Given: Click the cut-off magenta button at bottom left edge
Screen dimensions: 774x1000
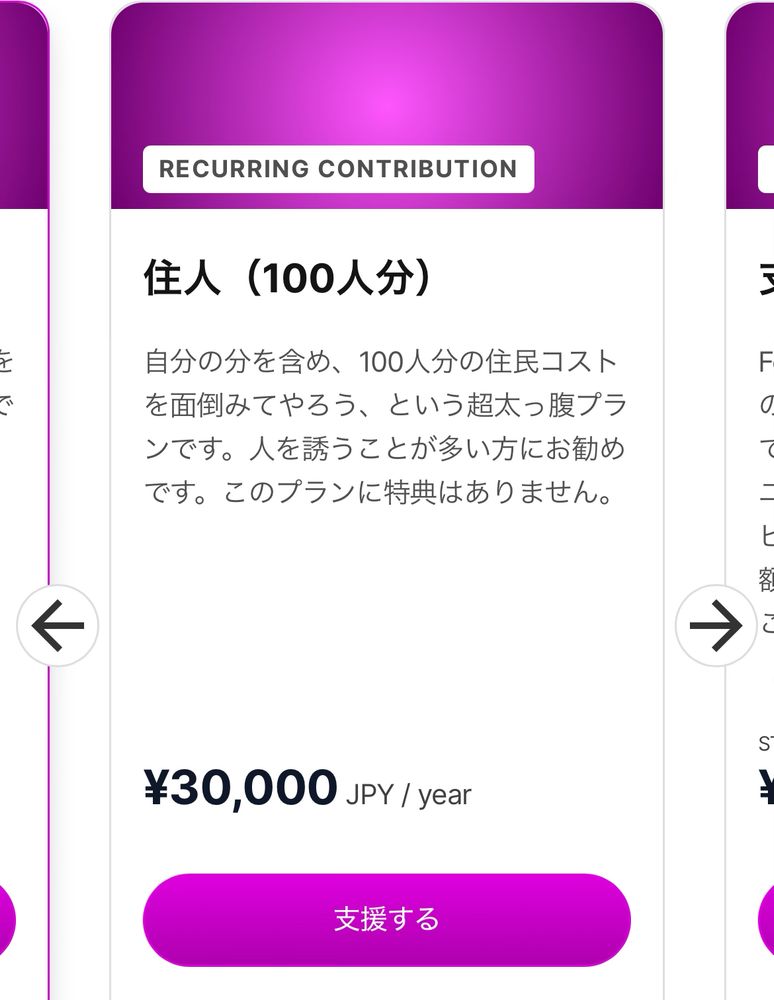Looking at the screenshot, I should click(x=7, y=920).
